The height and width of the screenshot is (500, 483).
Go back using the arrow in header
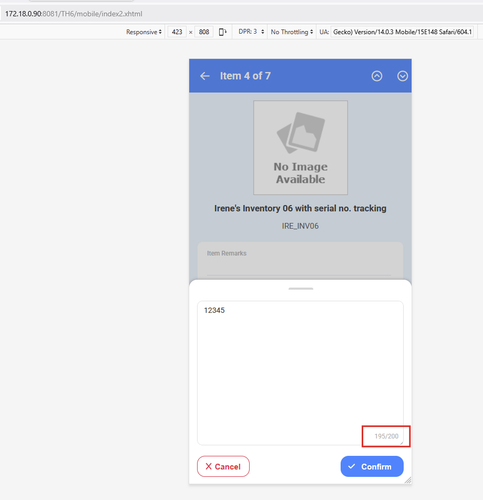coord(205,76)
